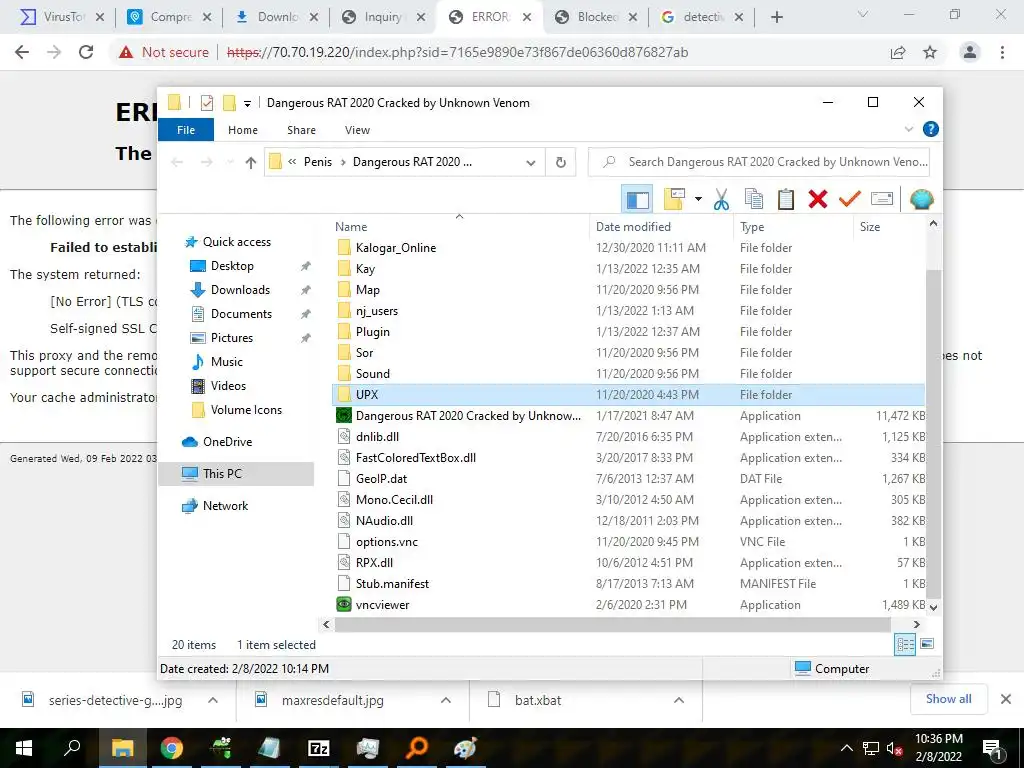Select OneDrive in navigation pane
This screenshot has height=768, width=1024.
(x=227, y=442)
